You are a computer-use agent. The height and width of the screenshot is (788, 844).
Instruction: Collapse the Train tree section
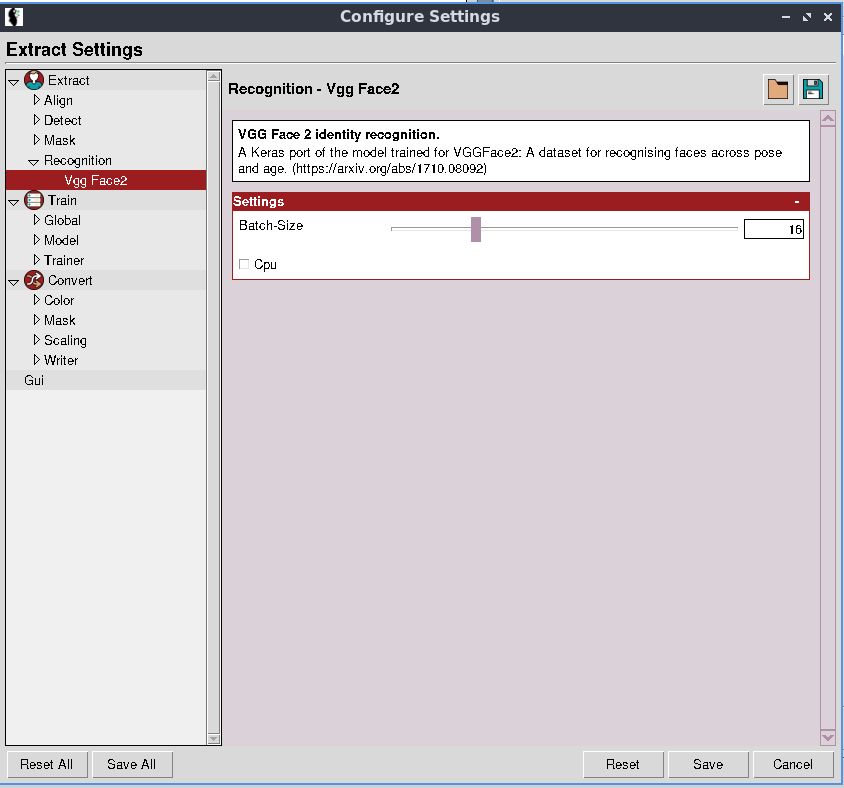point(13,202)
